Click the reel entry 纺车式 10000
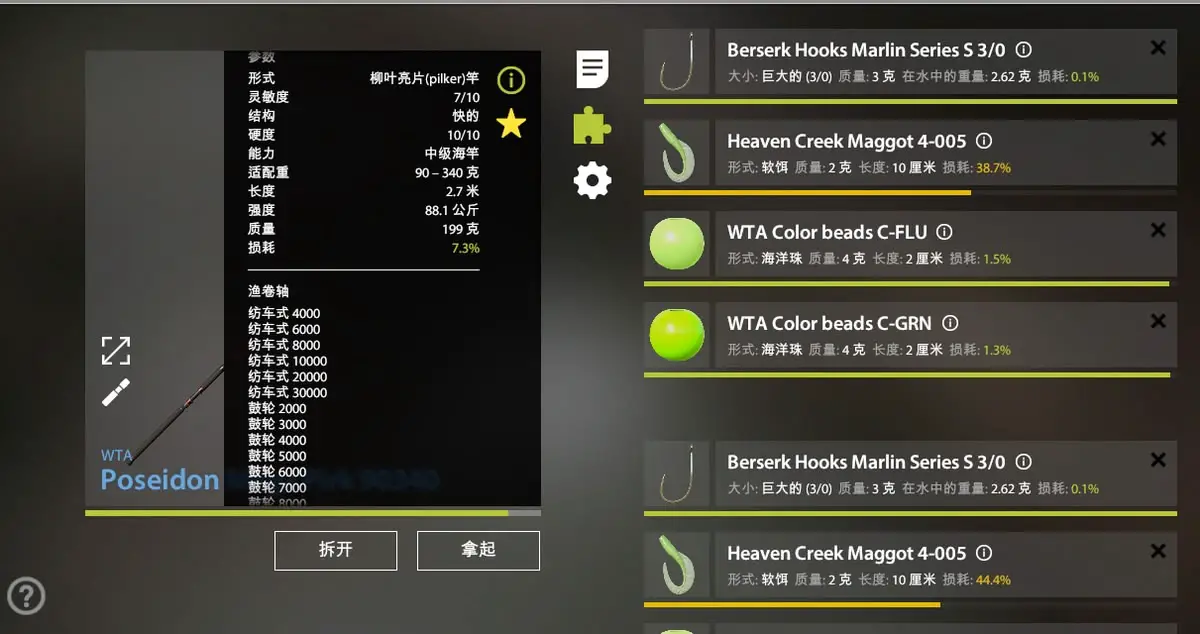Viewport: 1200px width, 634px height. point(288,361)
